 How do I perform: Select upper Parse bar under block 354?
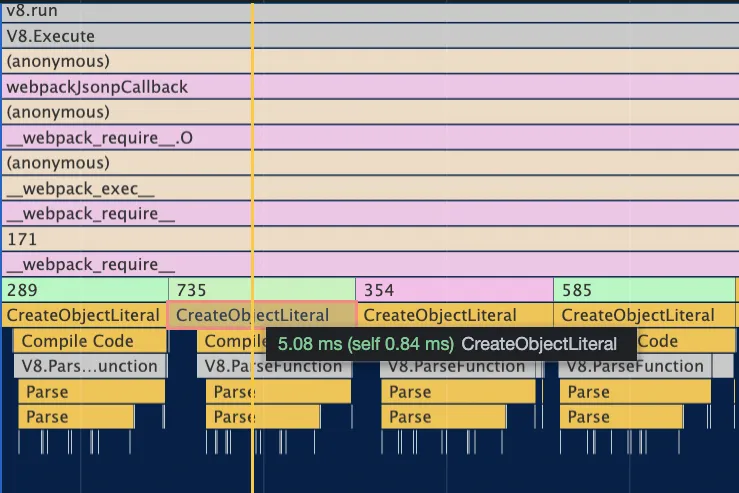coord(458,392)
